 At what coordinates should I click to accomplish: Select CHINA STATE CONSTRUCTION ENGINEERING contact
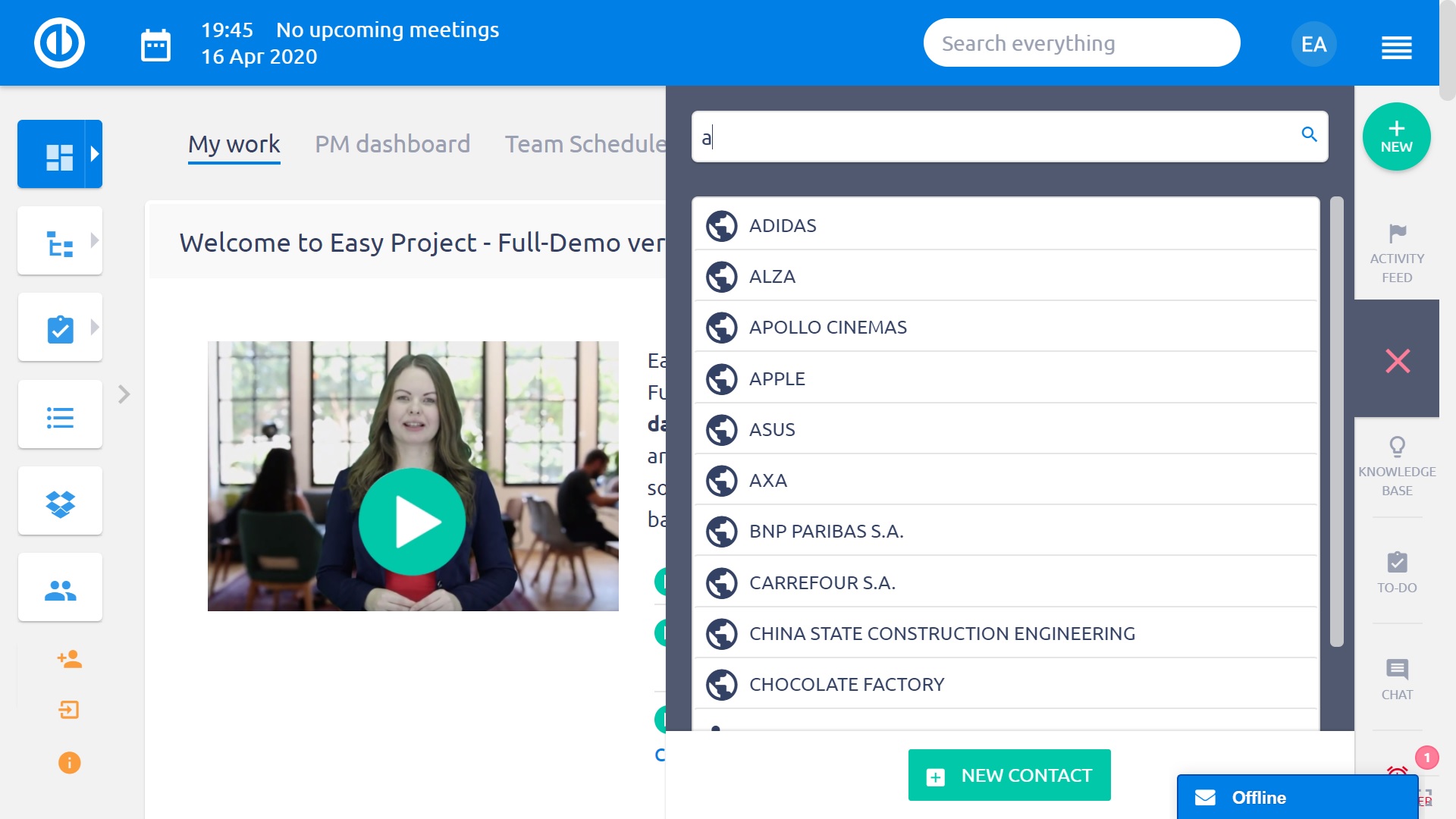tap(1006, 633)
